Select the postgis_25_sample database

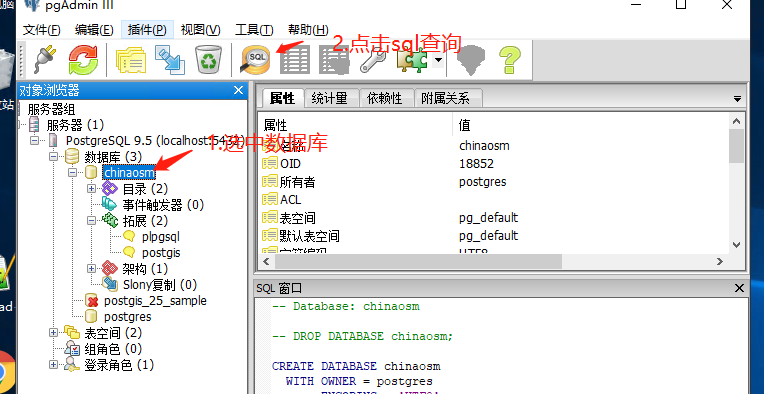pyautogui.click(x=155, y=300)
